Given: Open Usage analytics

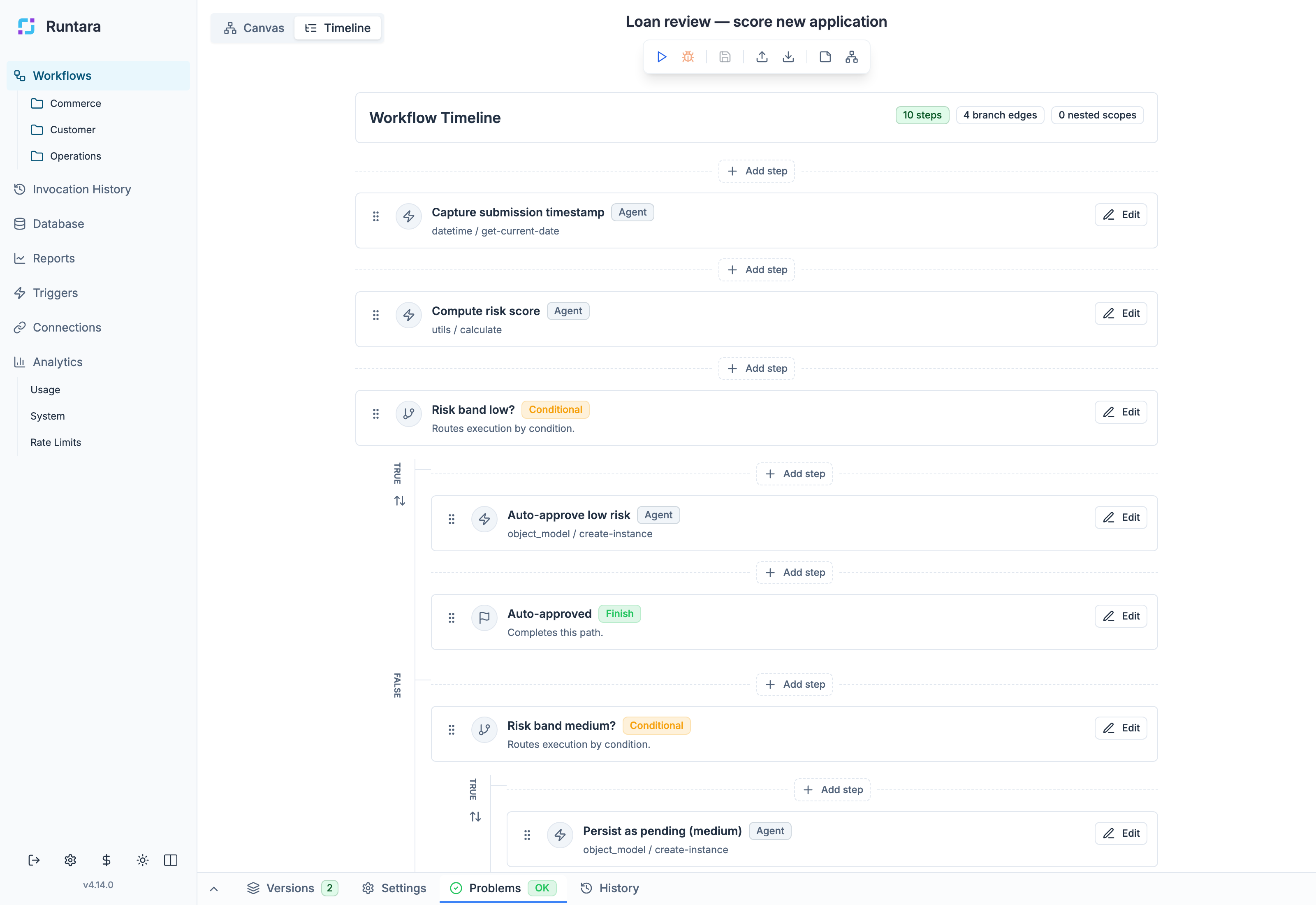Looking at the screenshot, I should click(45, 390).
